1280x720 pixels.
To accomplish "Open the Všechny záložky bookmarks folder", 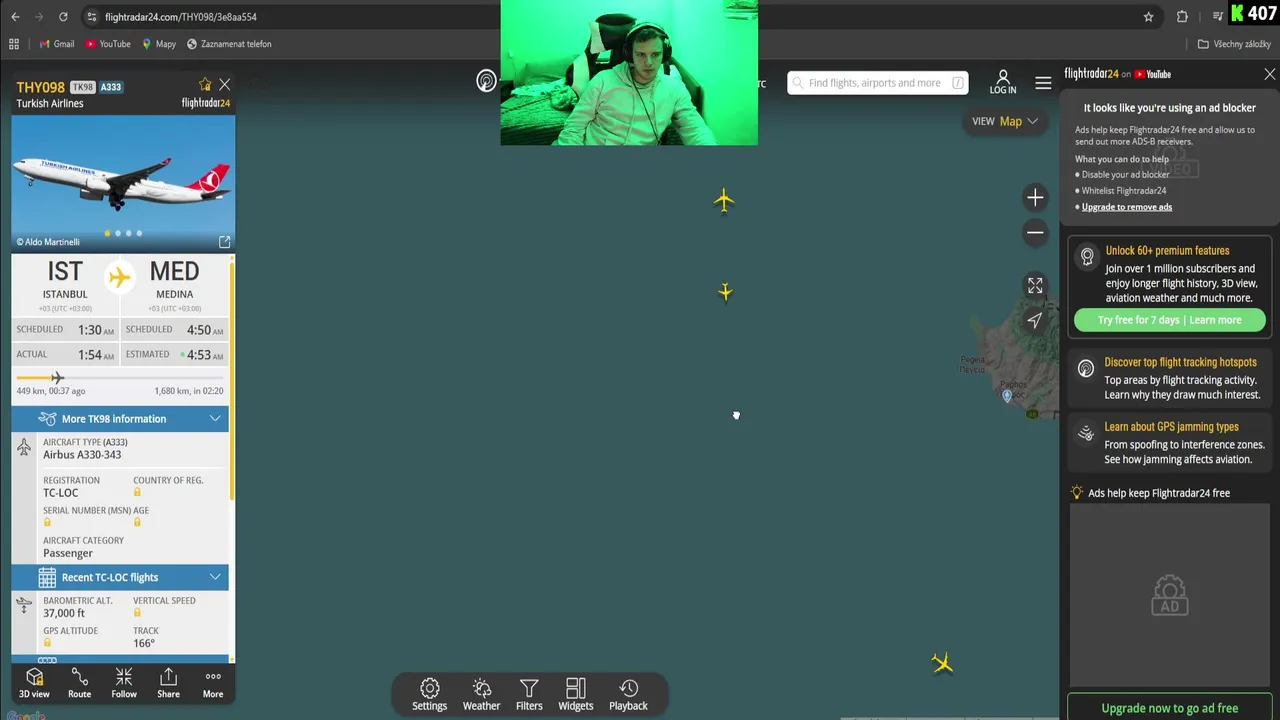I will [1234, 44].
